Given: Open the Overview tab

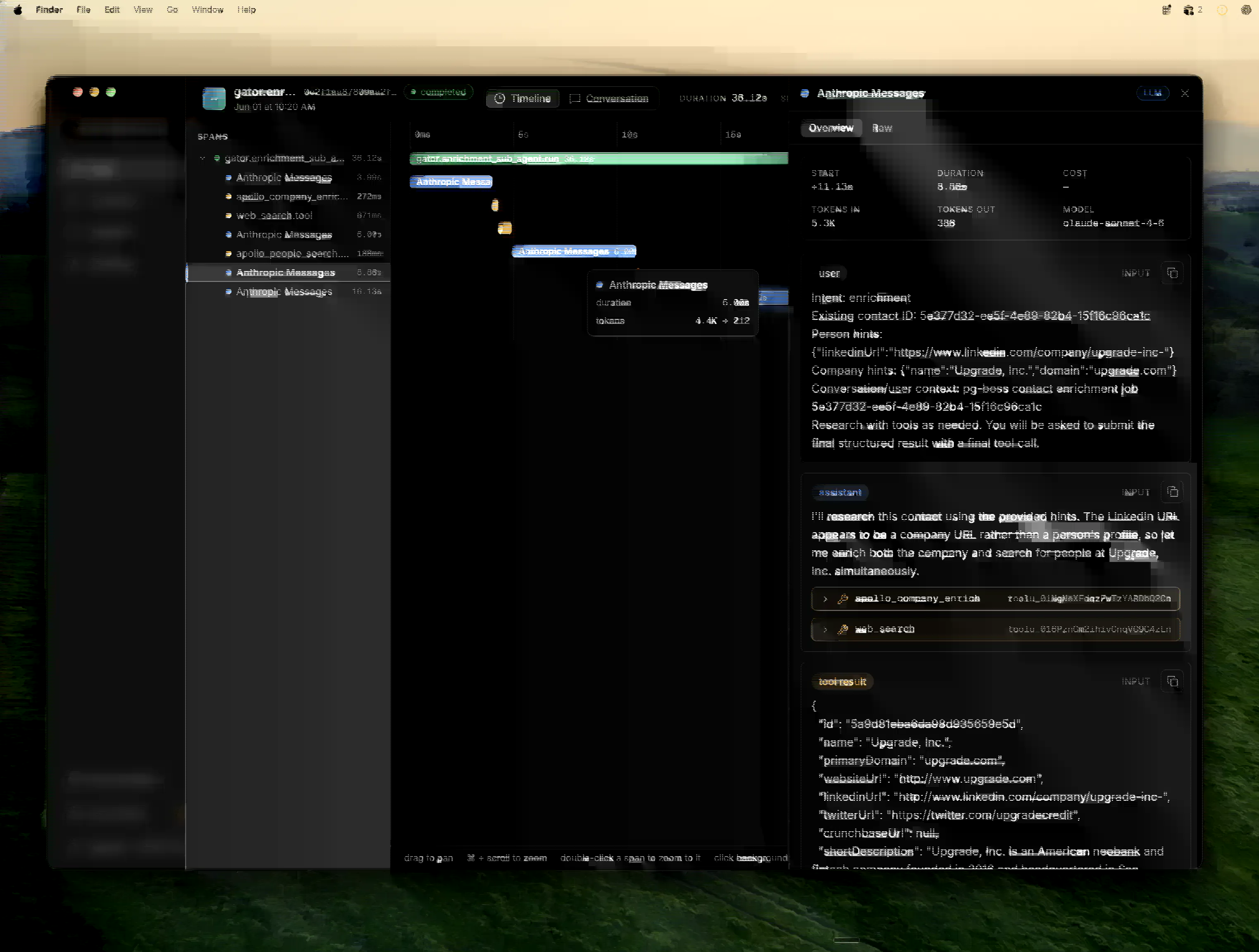Looking at the screenshot, I should (x=831, y=128).
